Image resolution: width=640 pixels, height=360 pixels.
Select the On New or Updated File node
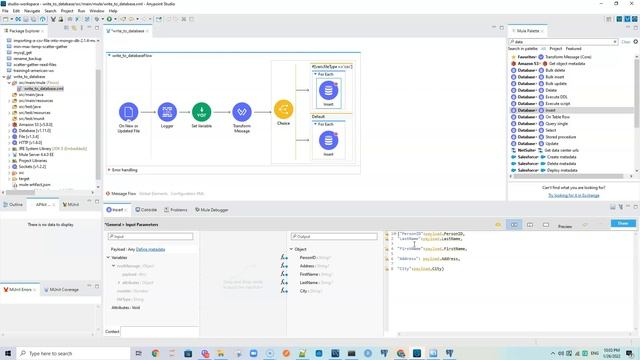point(128,112)
